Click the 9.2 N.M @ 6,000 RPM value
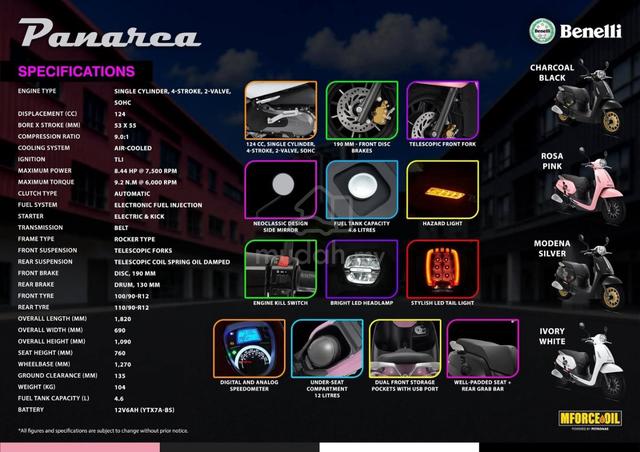The width and height of the screenshot is (640, 452). 146,183
